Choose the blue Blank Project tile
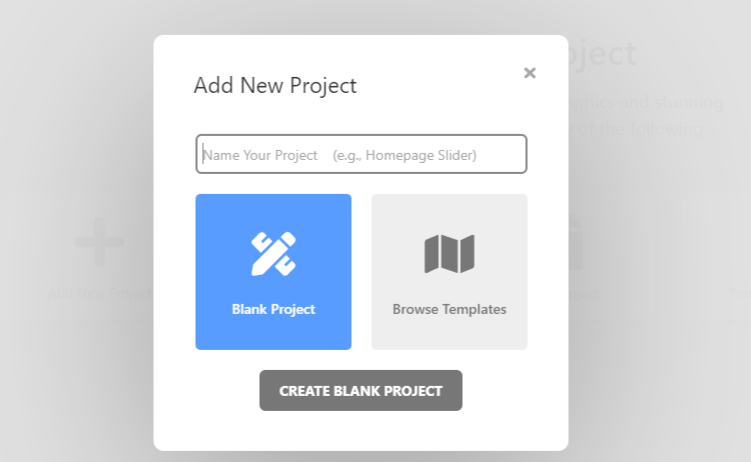This screenshot has width=751, height=462. click(x=273, y=272)
